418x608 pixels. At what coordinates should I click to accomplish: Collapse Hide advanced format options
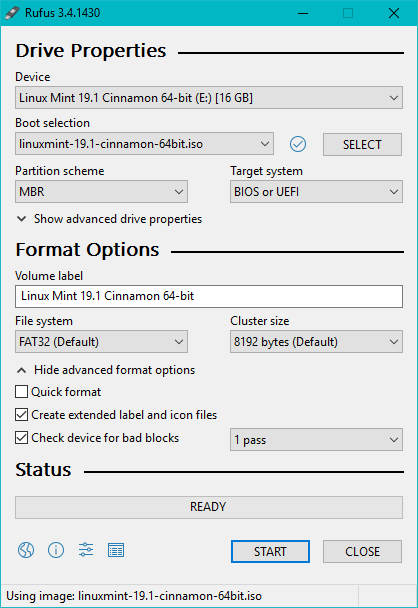[x=105, y=370]
